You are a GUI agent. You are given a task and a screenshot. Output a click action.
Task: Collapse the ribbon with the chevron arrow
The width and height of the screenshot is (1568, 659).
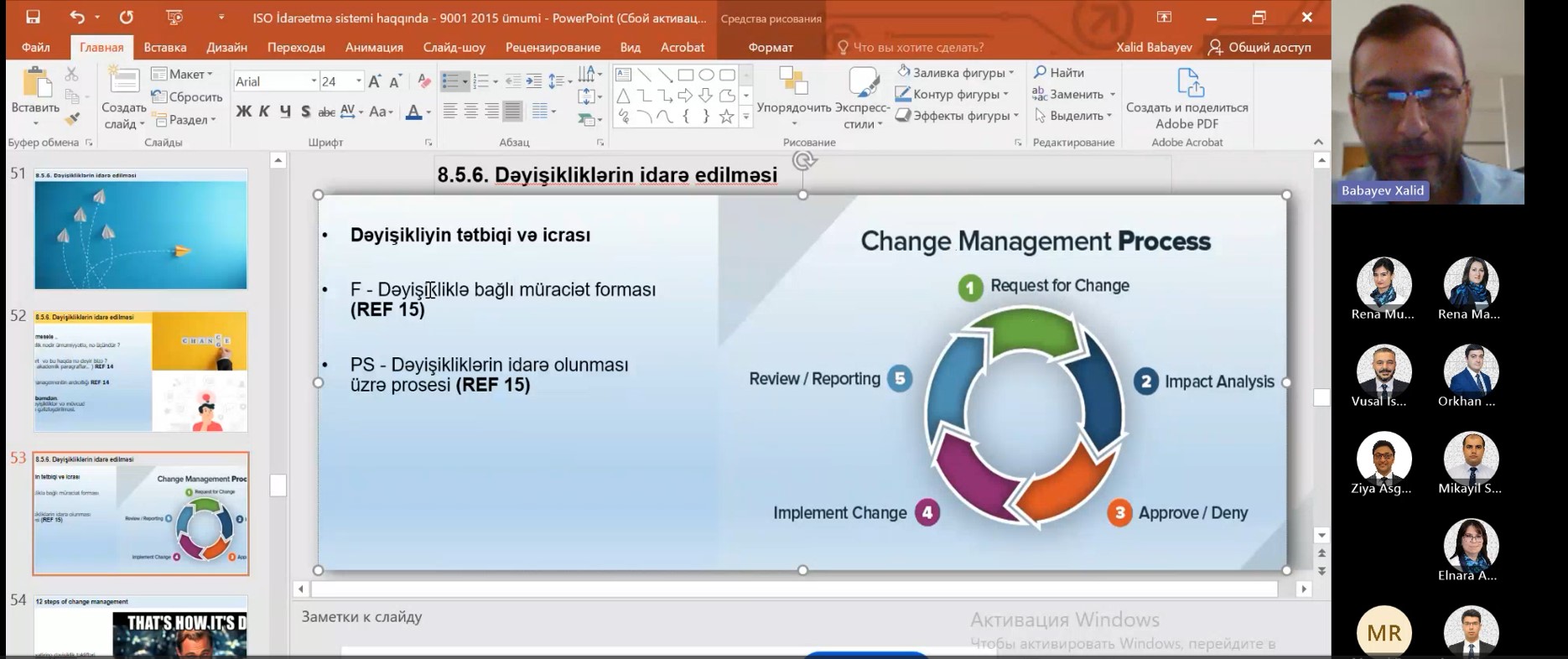click(x=1318, y=143)
